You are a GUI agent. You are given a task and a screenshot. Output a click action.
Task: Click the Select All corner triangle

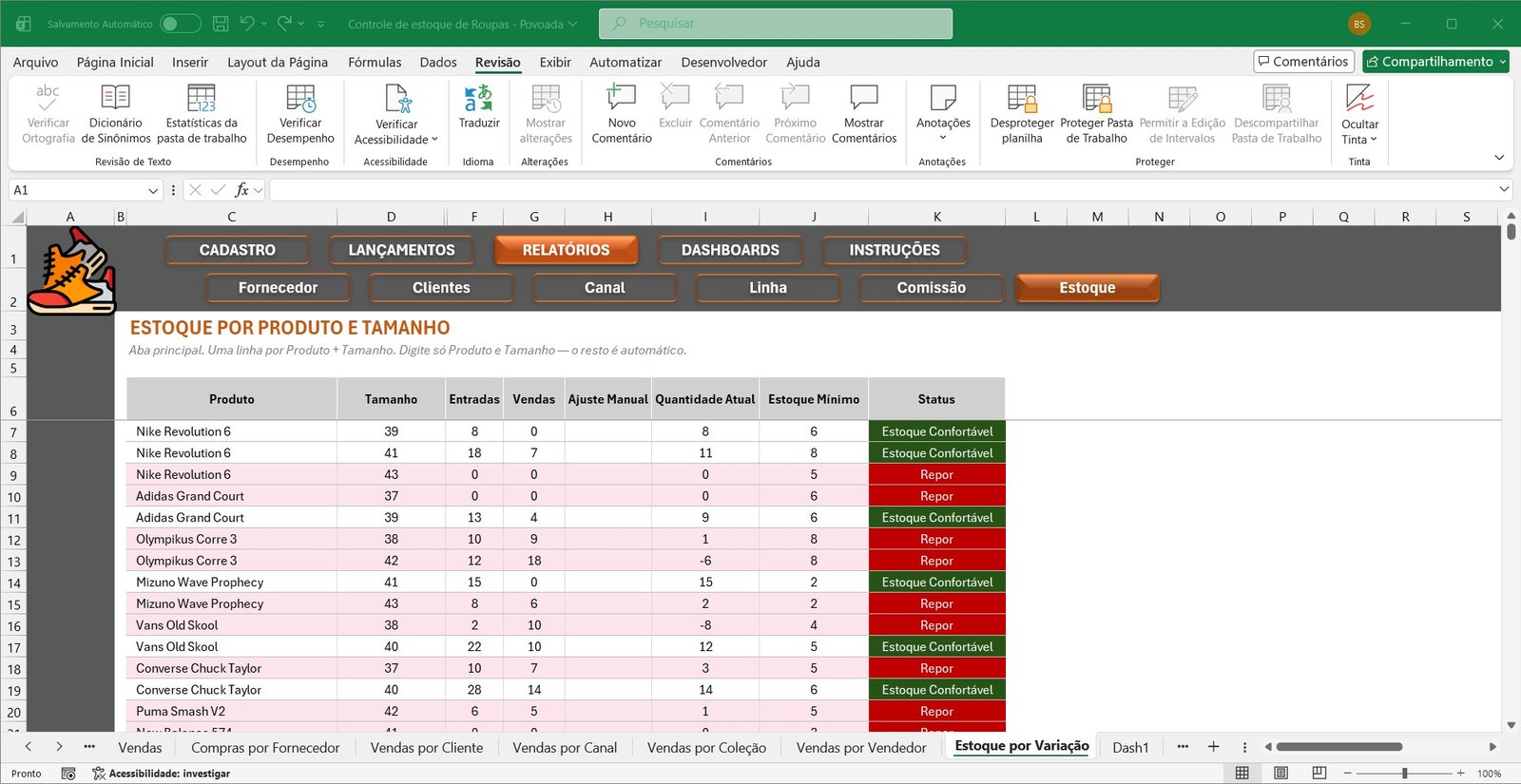18,218
